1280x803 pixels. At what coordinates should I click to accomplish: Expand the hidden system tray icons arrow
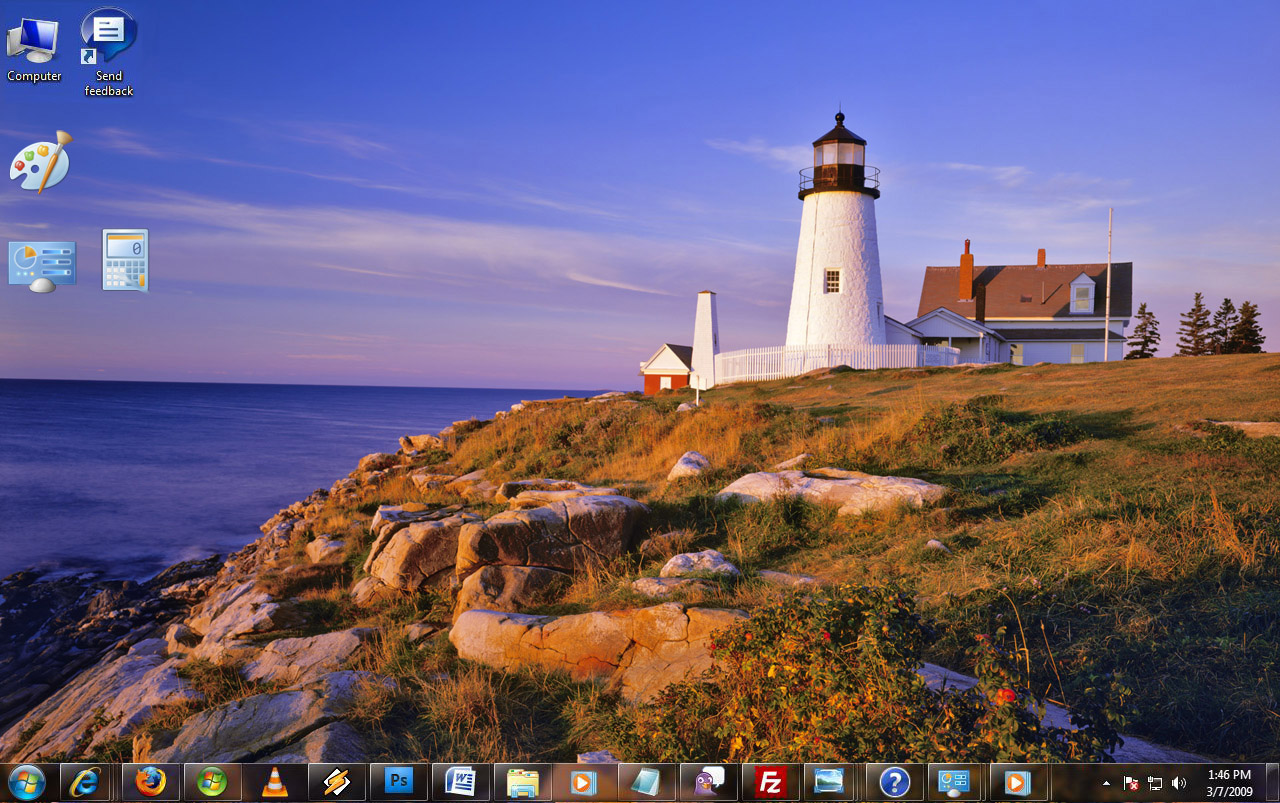click(1107, 783)
